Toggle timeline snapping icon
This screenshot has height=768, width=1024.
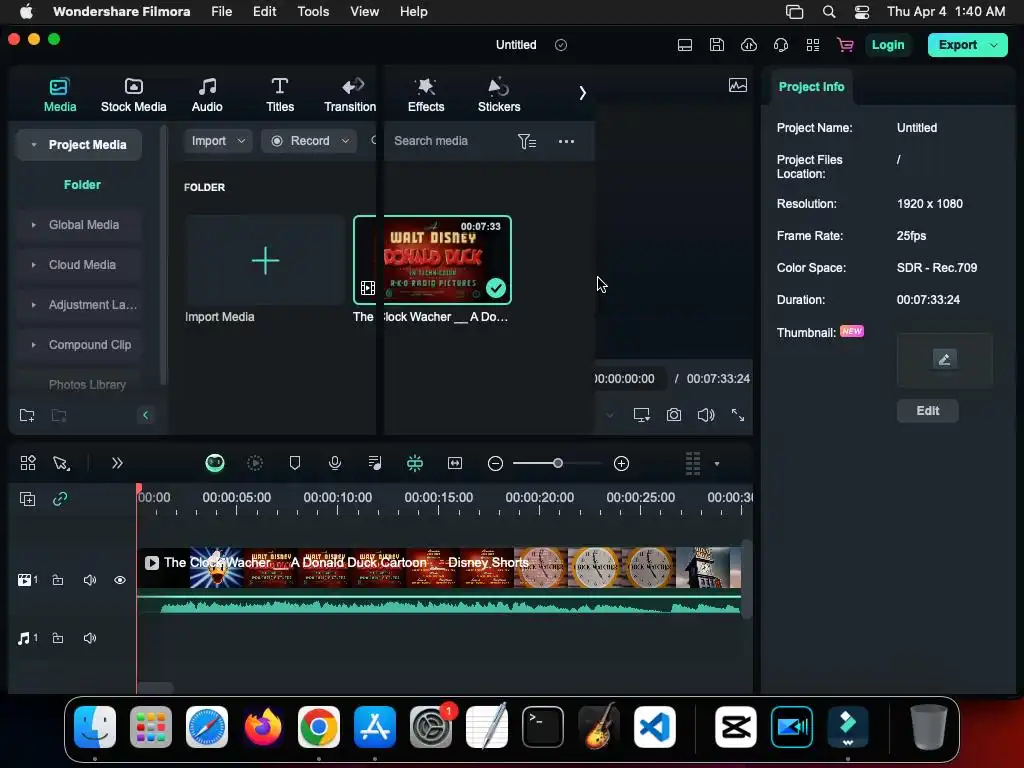click(415, 463)
